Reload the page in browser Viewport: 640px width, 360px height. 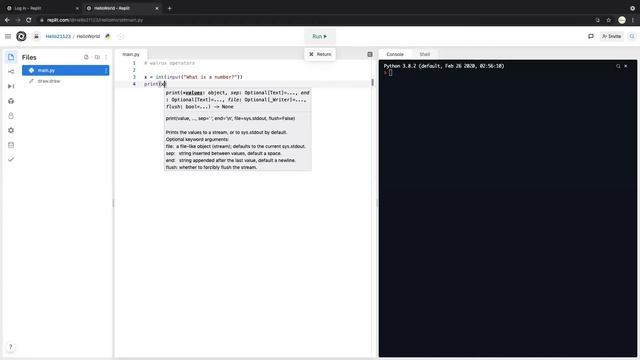29,20
